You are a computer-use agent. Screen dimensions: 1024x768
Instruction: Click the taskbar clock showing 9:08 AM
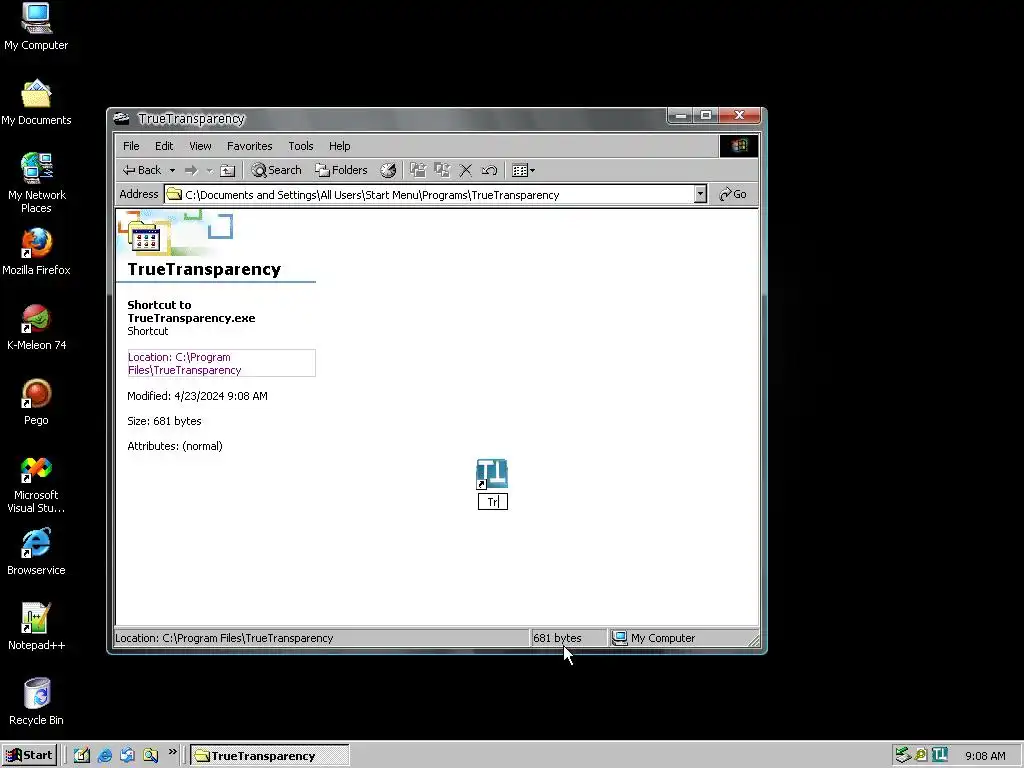pyautogui.click(x=985, y=756)
